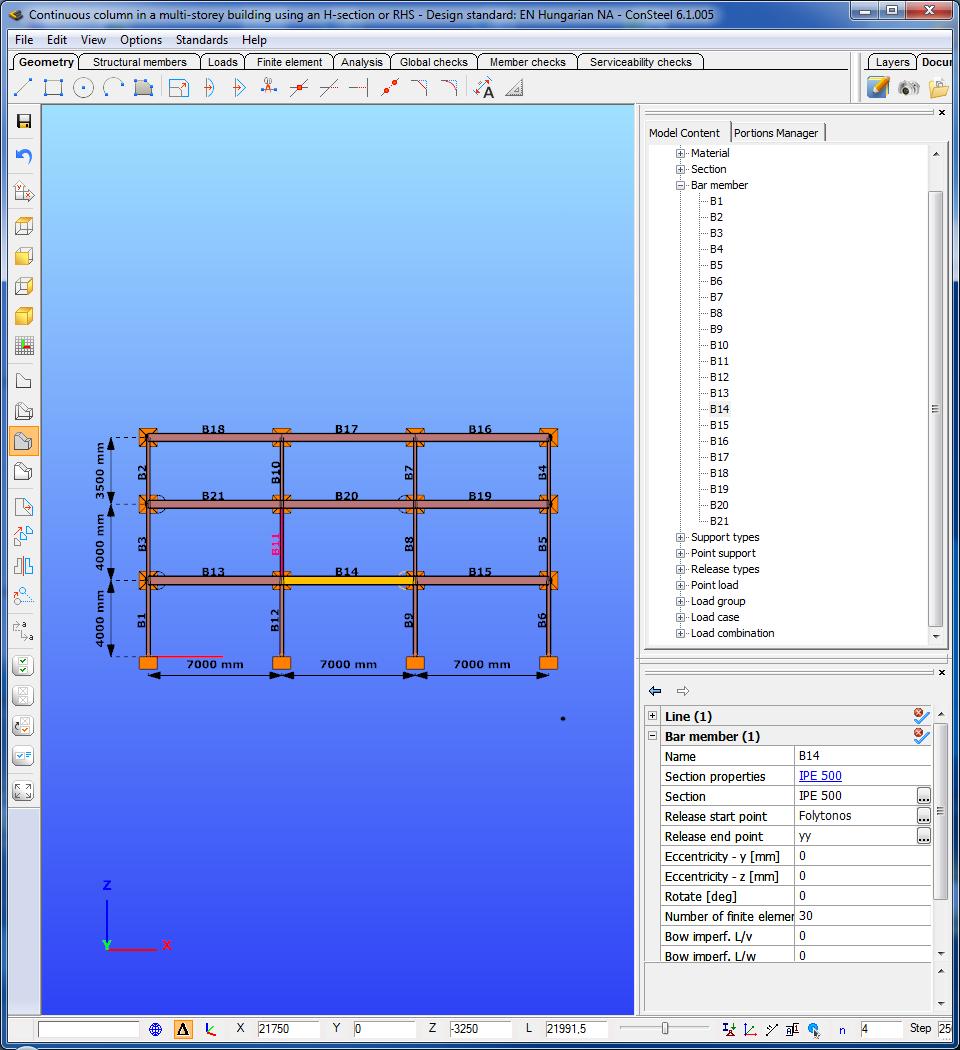
Task: Click the snap settings icon before n field
Action: 814,1029
